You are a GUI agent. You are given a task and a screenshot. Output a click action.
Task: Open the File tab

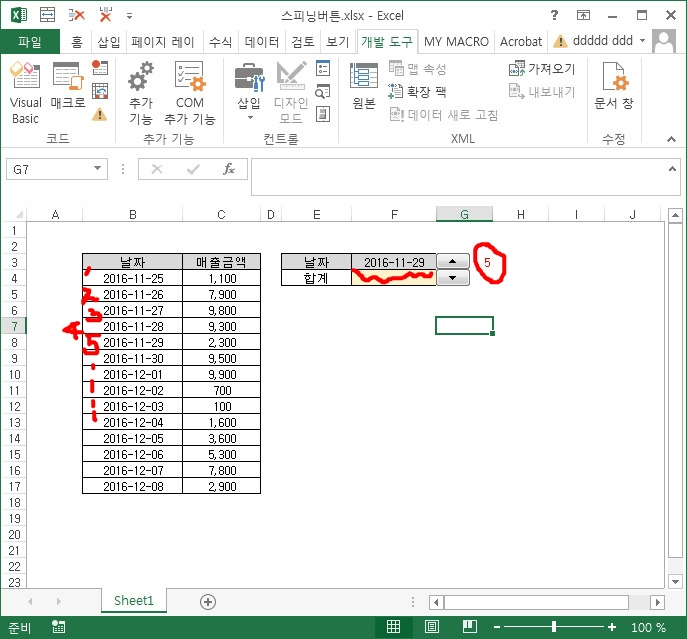pyautogui.click(x=30, y=41)
